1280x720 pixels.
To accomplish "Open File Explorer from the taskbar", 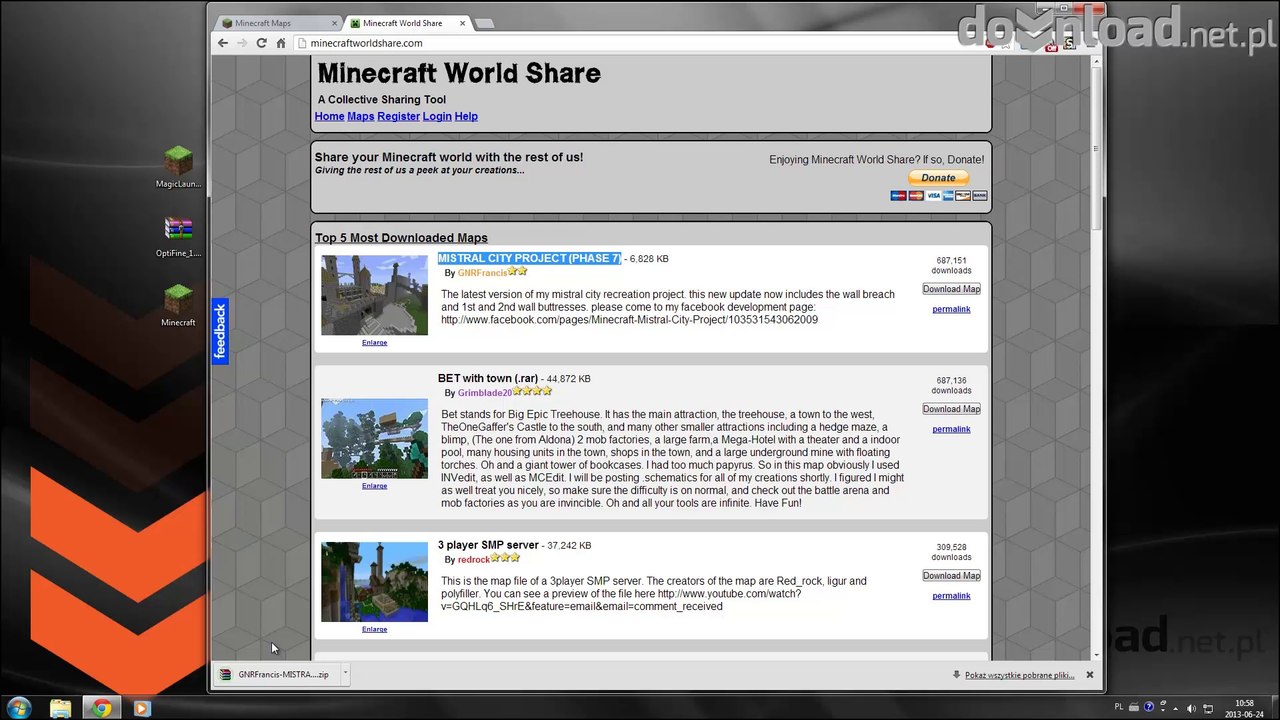I will [x=61, y=708].
